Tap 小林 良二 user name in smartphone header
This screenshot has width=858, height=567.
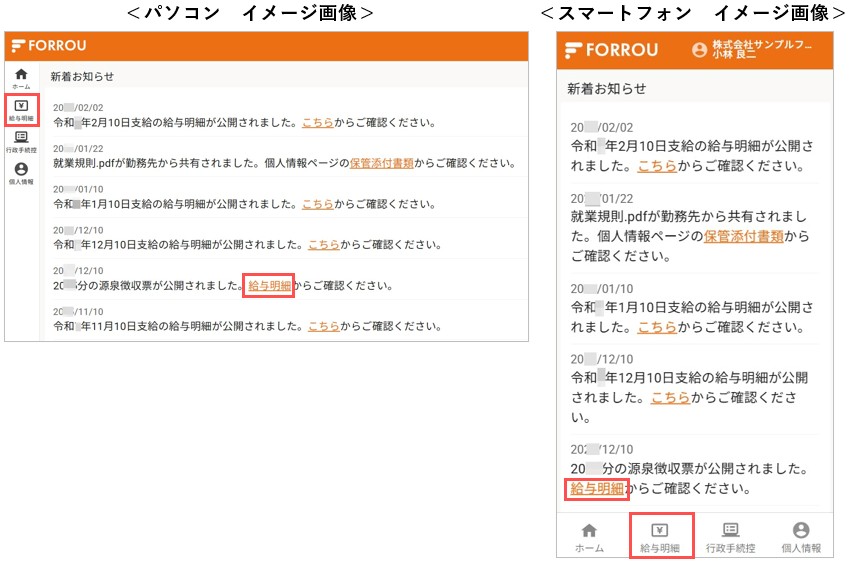coord(734,55)
